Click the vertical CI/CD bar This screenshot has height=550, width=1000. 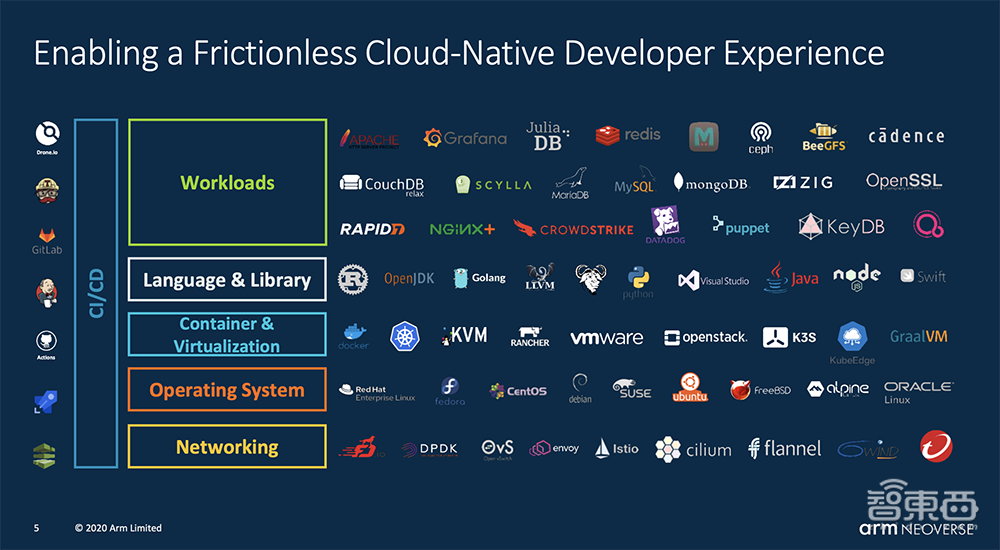[x=96, y=294]
